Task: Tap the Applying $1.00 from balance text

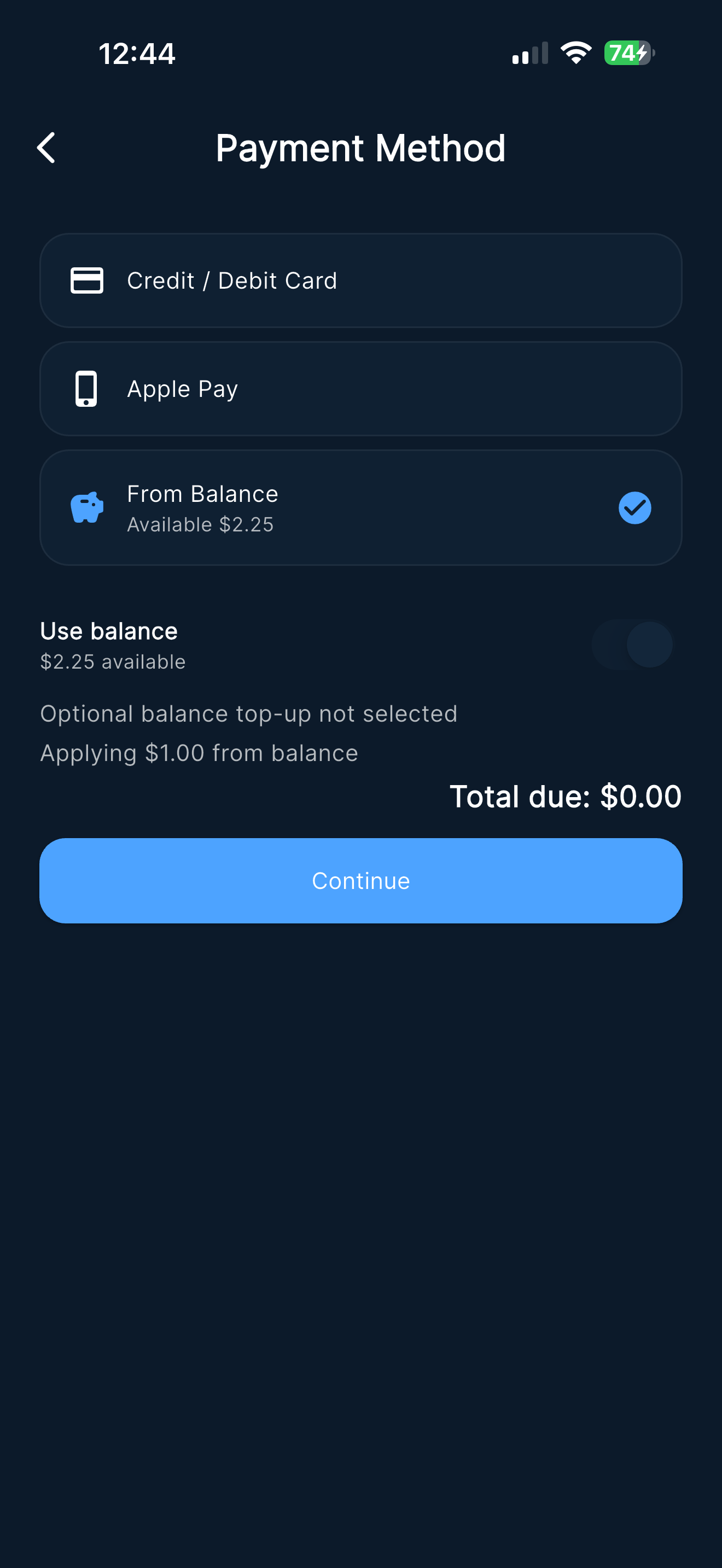Action: (x=199, y=752)
